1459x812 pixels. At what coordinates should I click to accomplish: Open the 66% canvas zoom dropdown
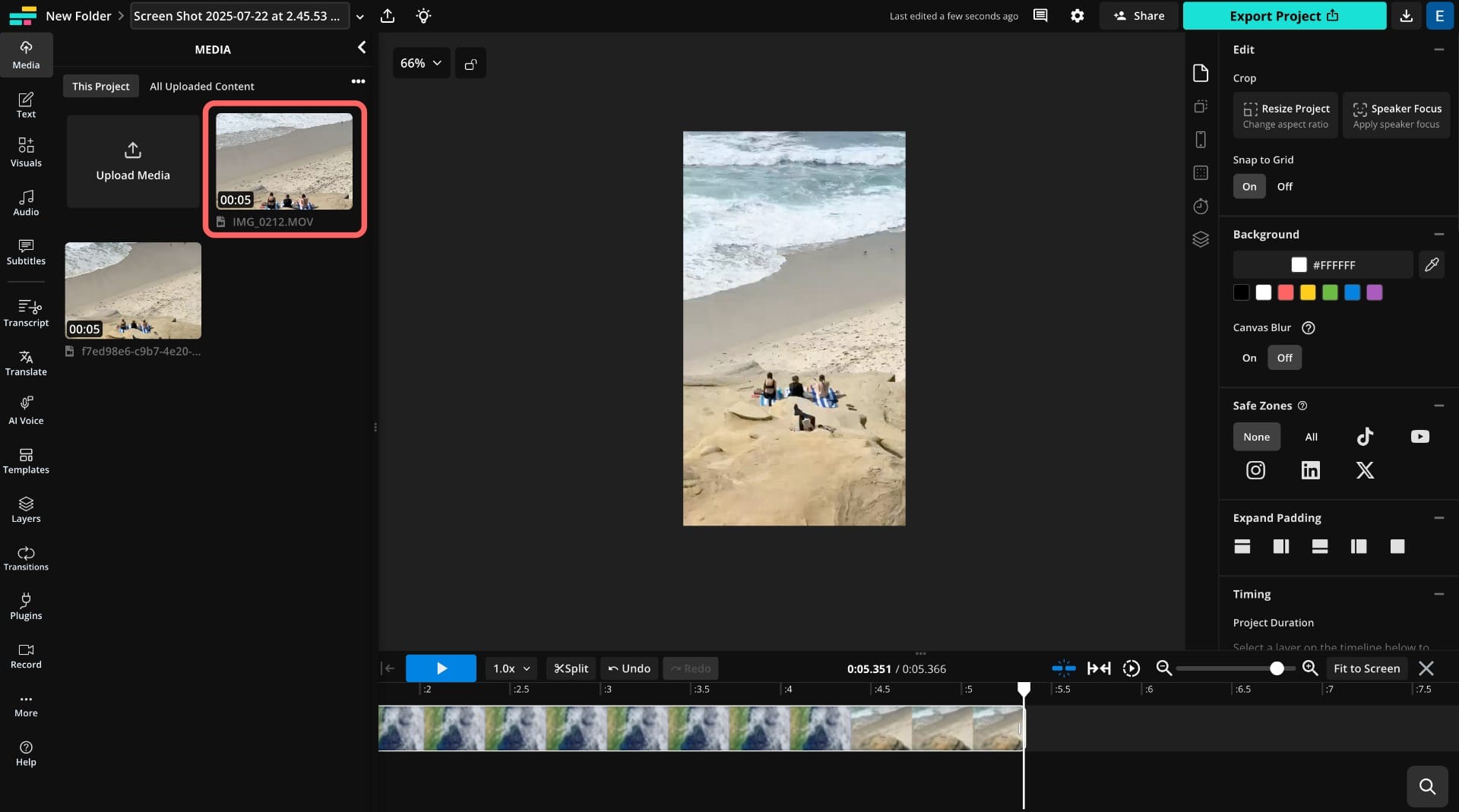pyautogui.click(x=420, y=63)
